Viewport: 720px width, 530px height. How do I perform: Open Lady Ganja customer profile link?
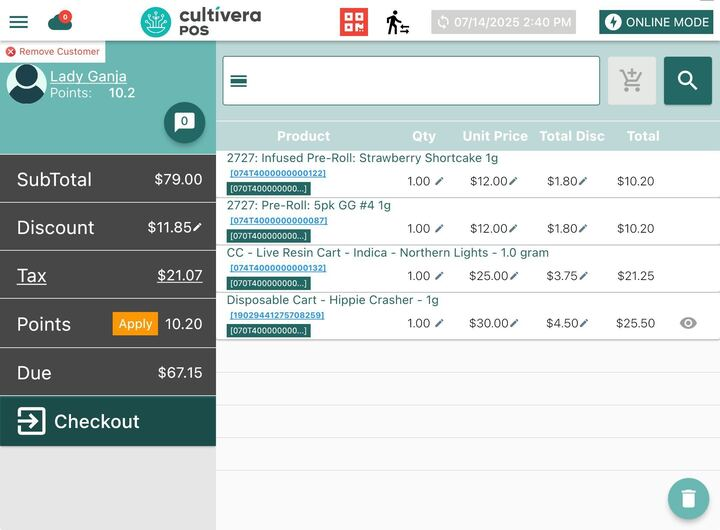[x=88, y=76]
